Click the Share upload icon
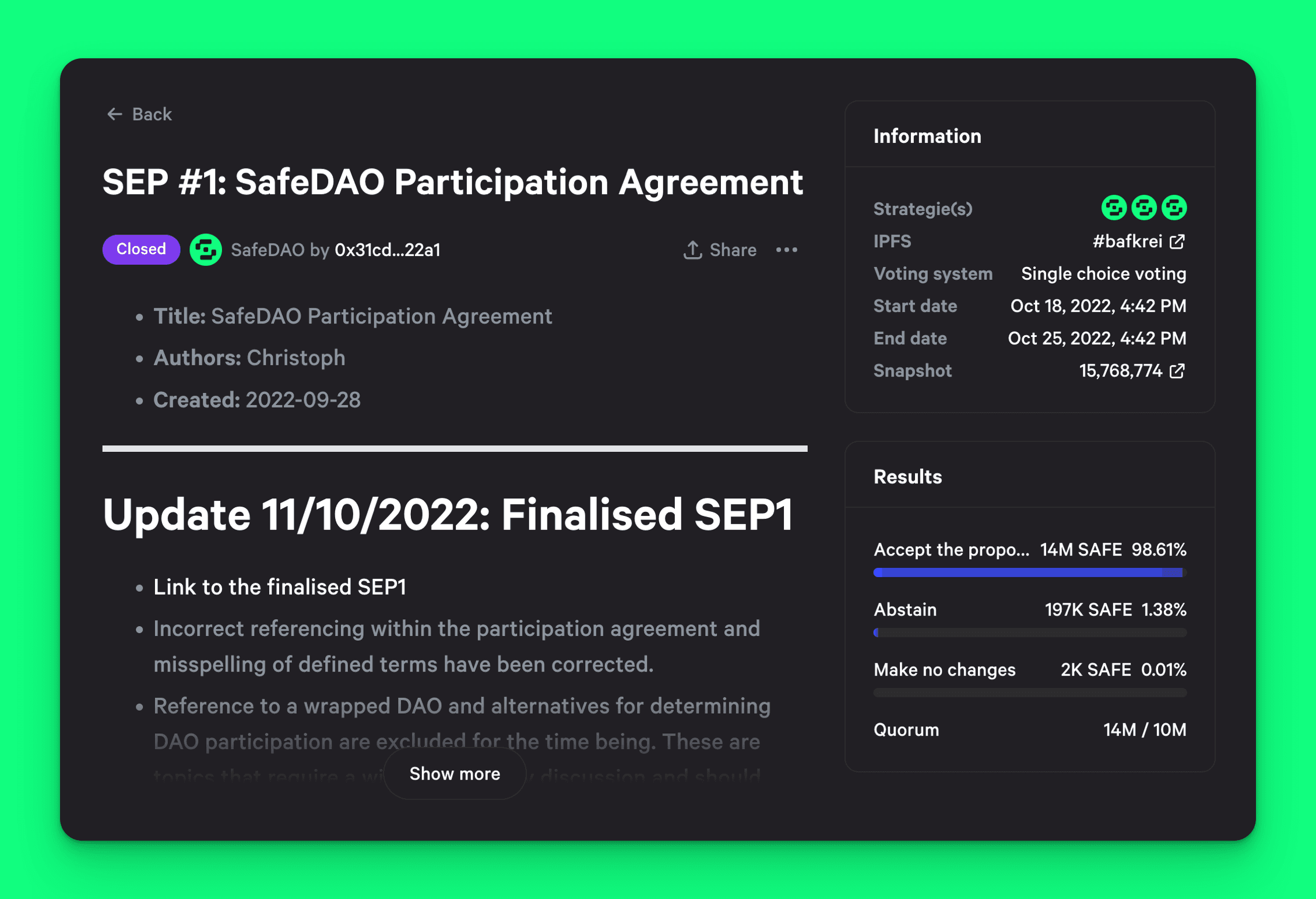Screen dimensions: 1316x899 (692, 250)
